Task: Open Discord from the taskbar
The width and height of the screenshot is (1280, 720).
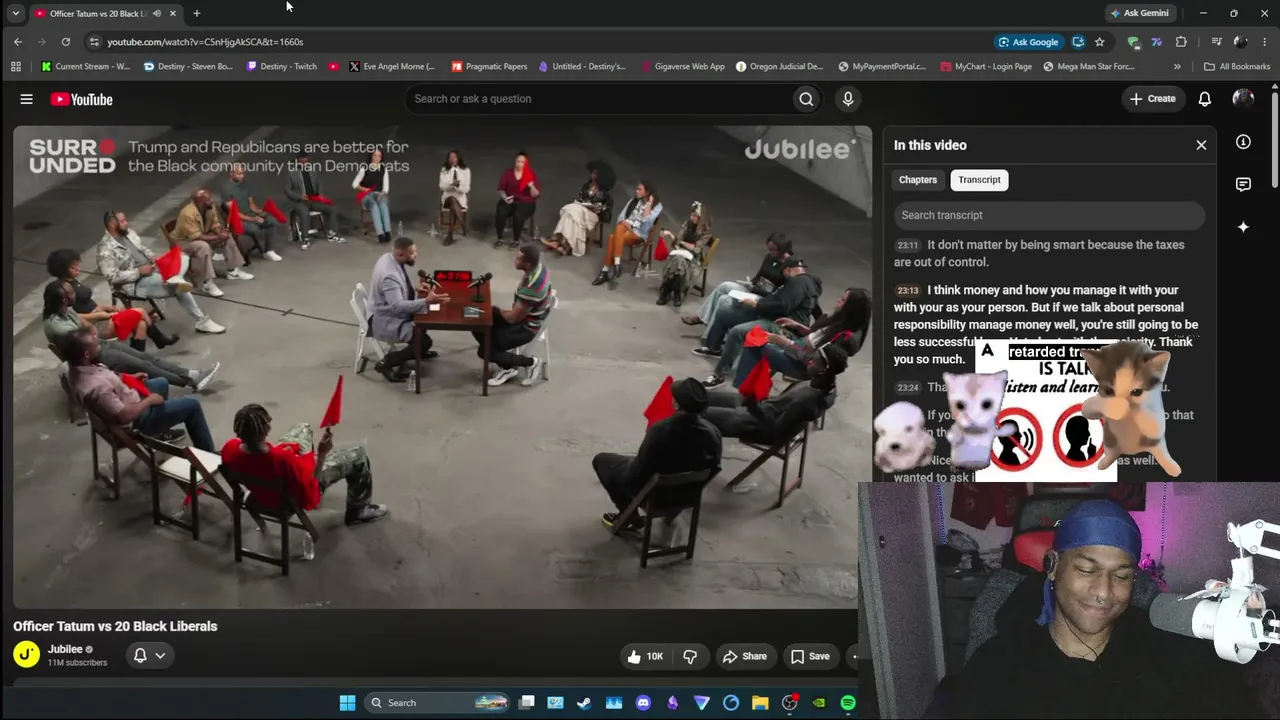Action: 643,703
